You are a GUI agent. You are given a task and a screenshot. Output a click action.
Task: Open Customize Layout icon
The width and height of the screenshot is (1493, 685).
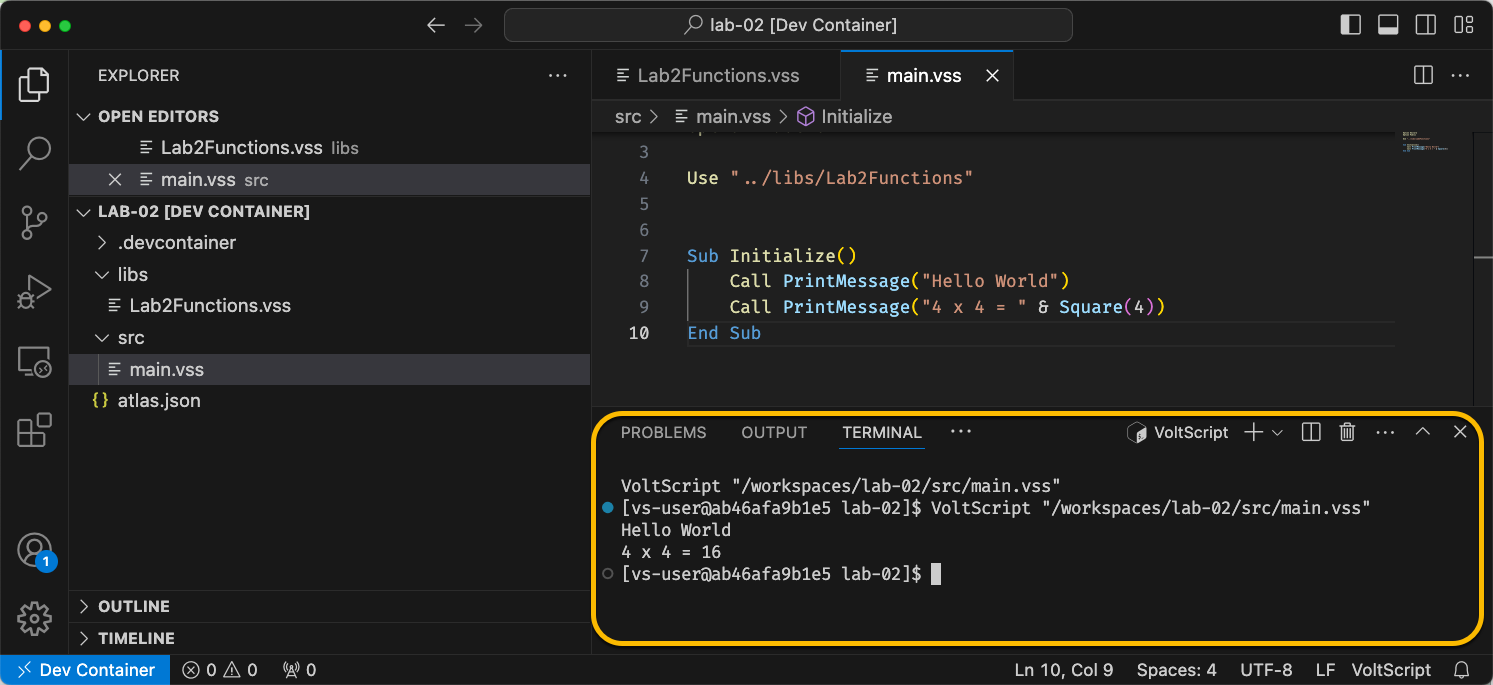click(1464, 25)
